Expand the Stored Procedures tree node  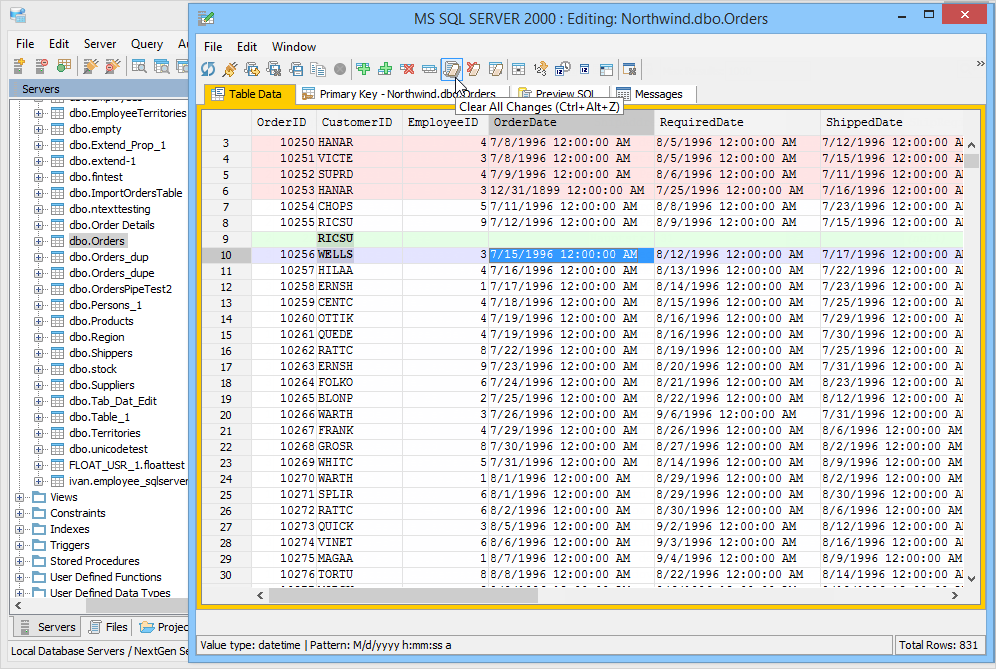(x=20, y=561)
